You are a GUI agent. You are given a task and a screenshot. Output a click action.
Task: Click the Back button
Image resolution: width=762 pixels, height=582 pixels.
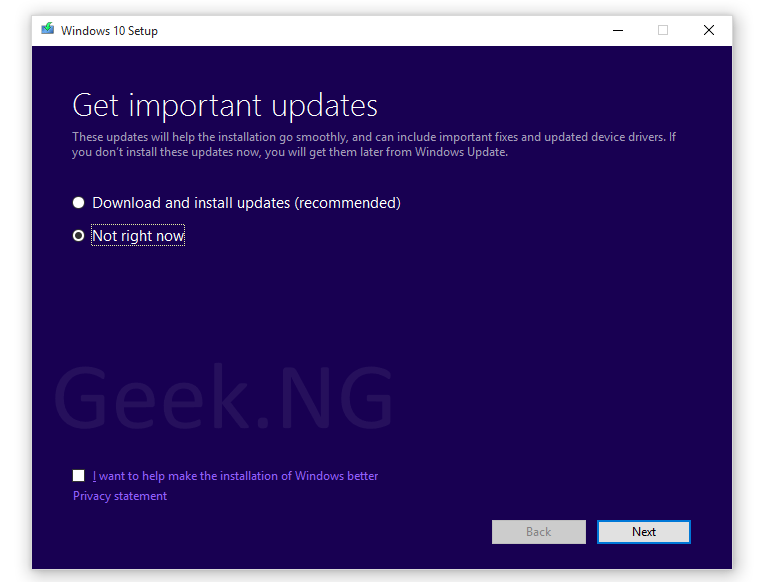tap(538, 532)
